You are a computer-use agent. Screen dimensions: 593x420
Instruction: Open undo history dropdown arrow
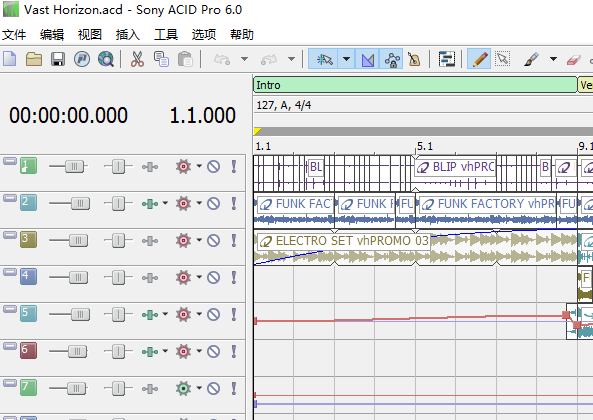click(245, 59)
